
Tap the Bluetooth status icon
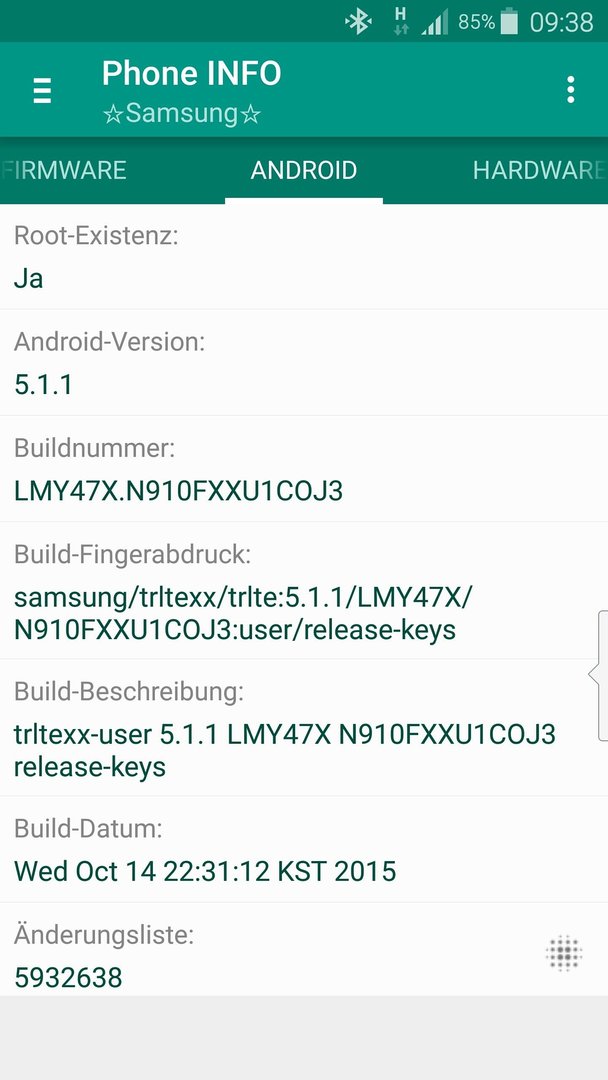[358, 23]
